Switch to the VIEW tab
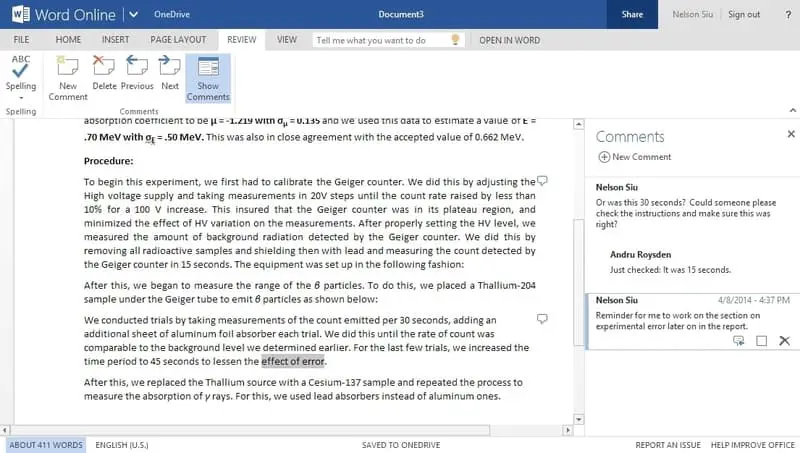The height and width of the screenshot is (453, 800). click(287, 40)
